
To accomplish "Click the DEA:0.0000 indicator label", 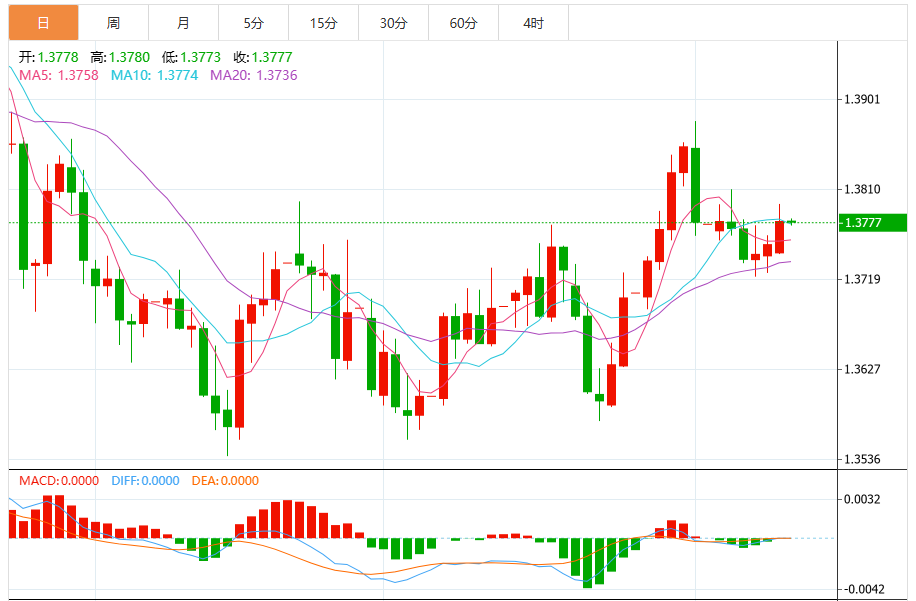I will tap(225, 481).
